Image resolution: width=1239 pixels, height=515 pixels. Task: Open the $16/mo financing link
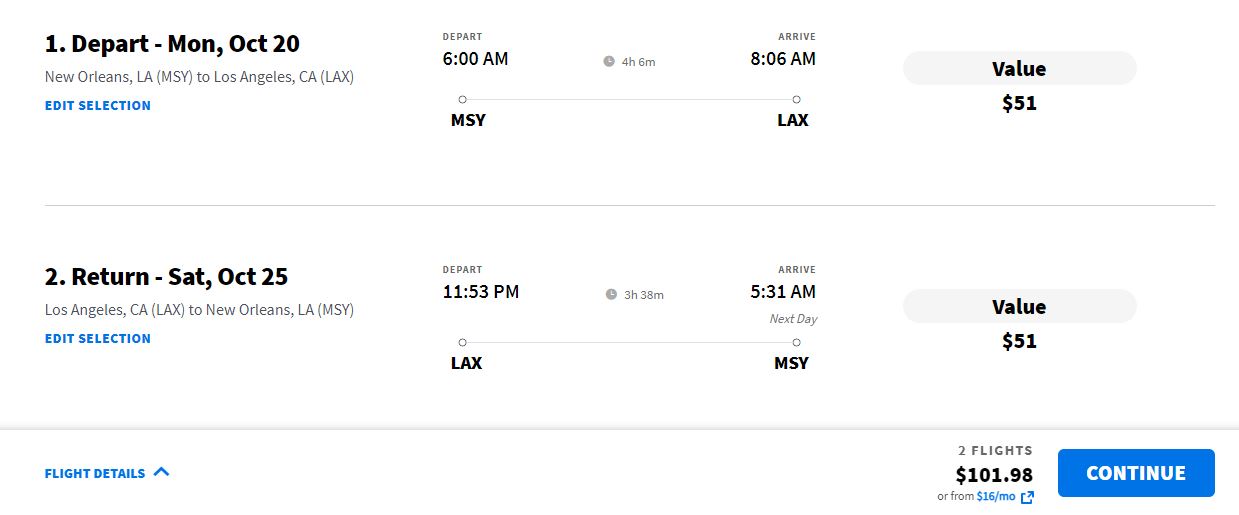tap(996, 496)
